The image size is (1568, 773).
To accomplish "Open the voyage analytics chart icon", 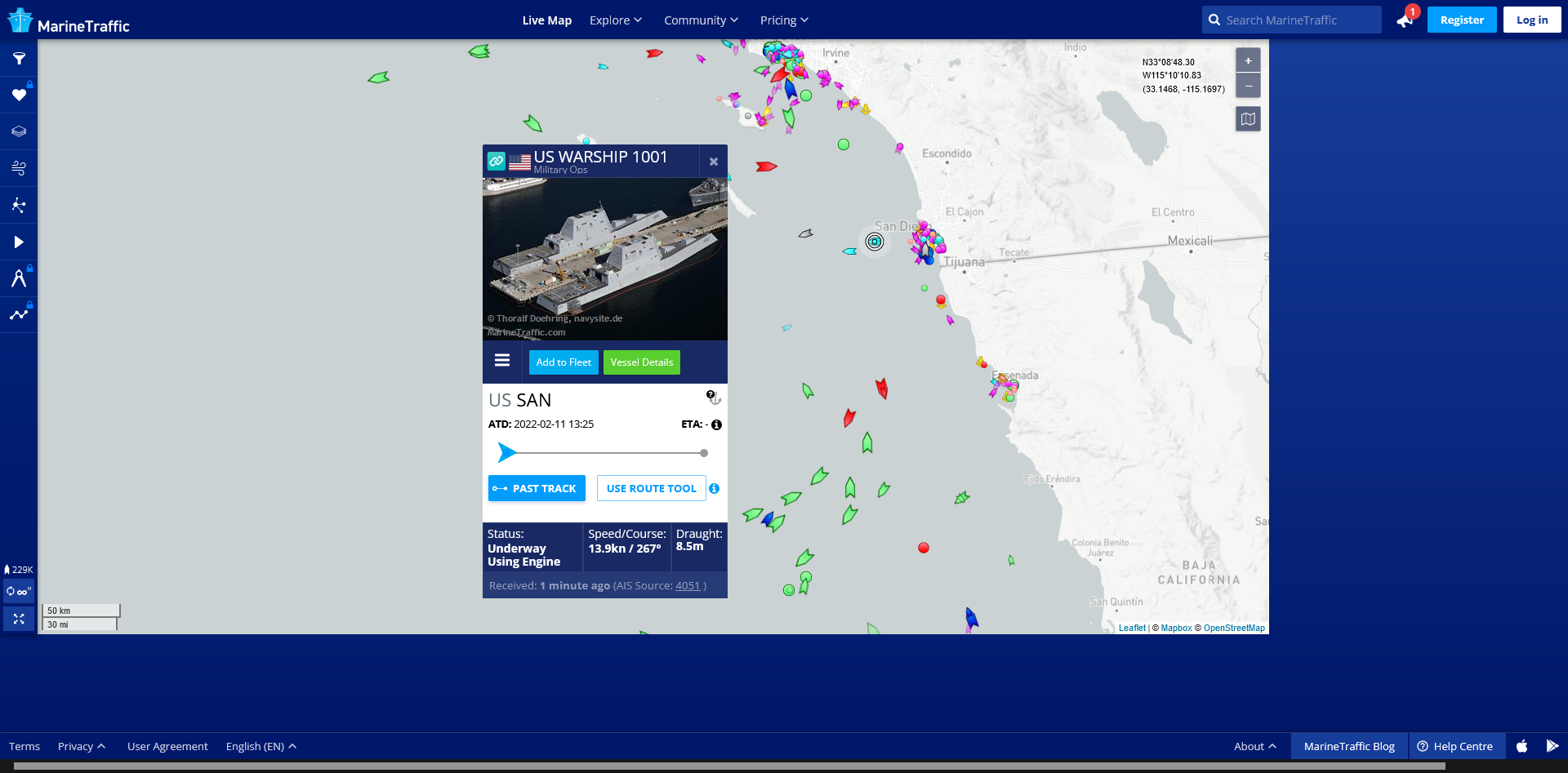I will click(19, 314).
